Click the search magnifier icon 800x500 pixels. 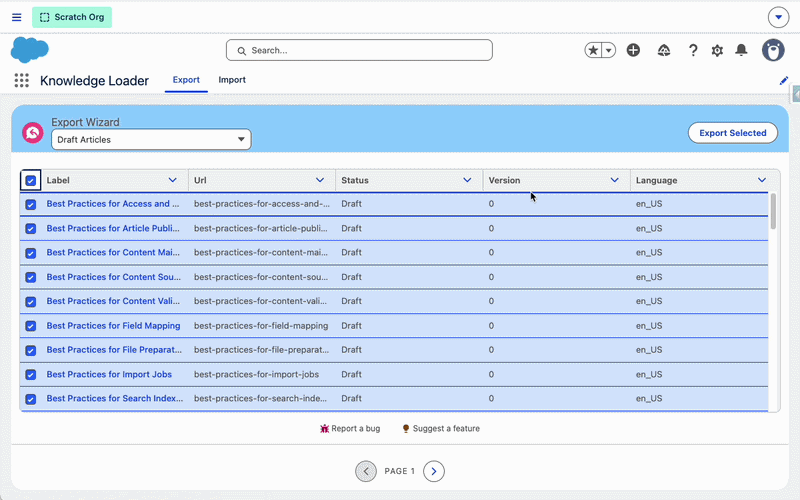(242, 51)
